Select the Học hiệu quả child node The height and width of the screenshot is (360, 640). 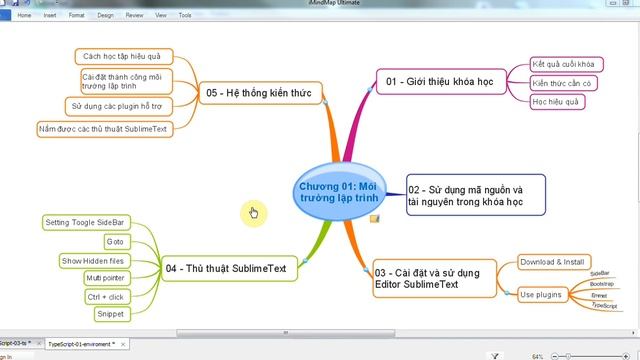coord(558,102)
